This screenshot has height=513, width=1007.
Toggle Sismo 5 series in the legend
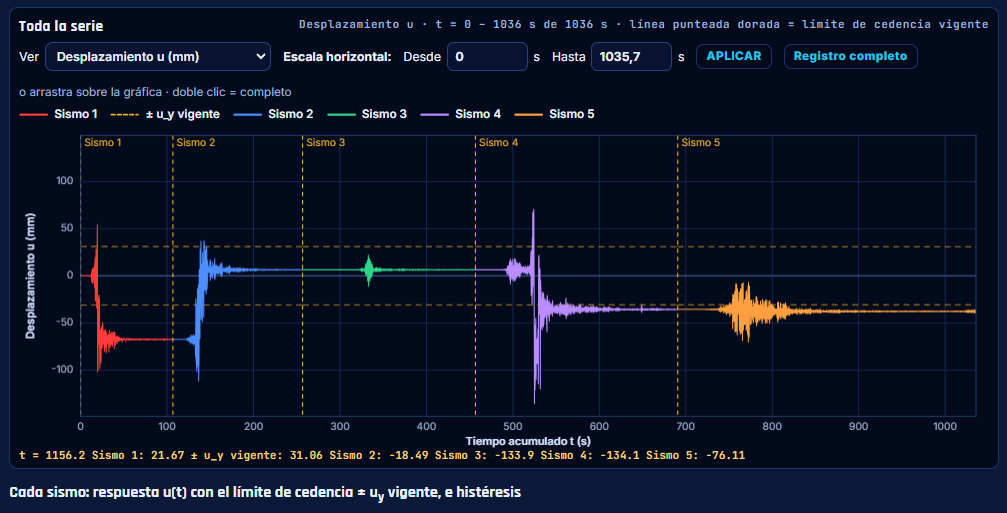[554, 114]
